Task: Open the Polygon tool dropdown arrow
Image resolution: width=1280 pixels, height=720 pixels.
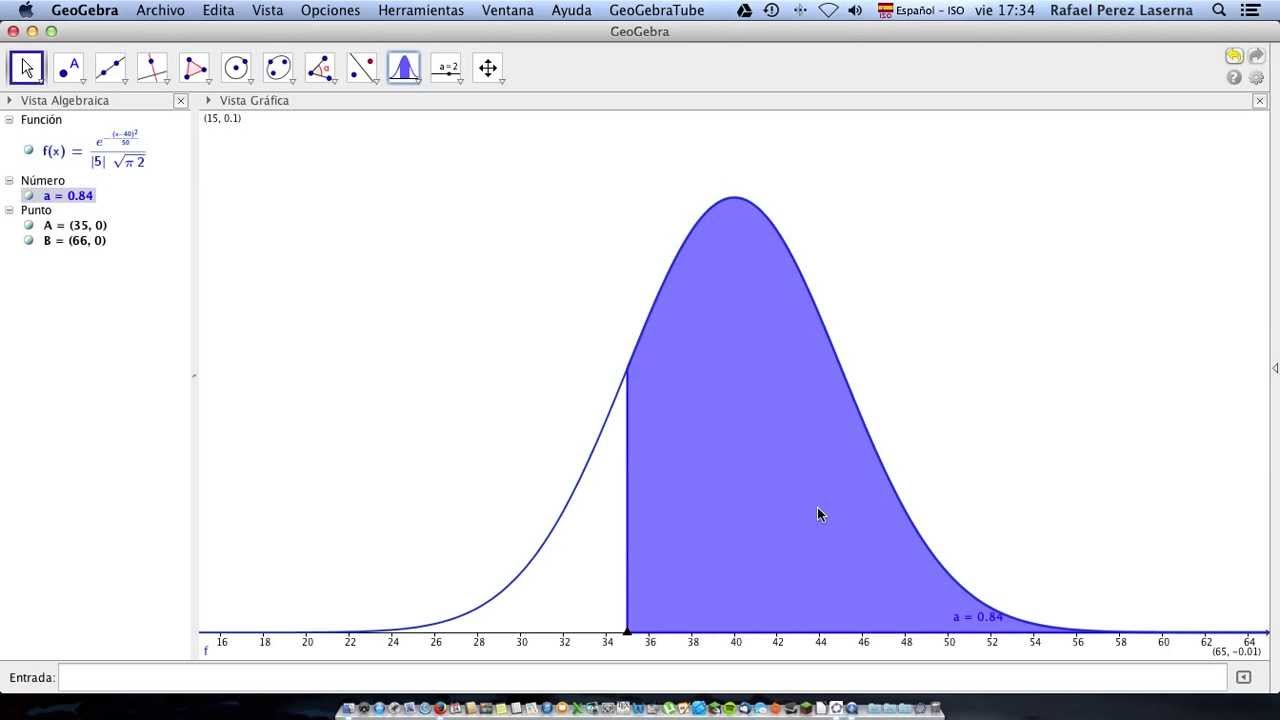Action: [209, 81]
